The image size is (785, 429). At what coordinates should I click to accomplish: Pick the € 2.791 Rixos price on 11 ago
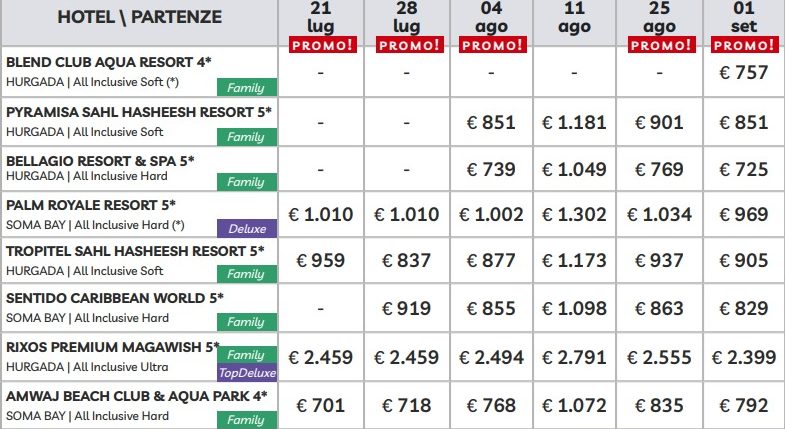click(x=574, y=357)
